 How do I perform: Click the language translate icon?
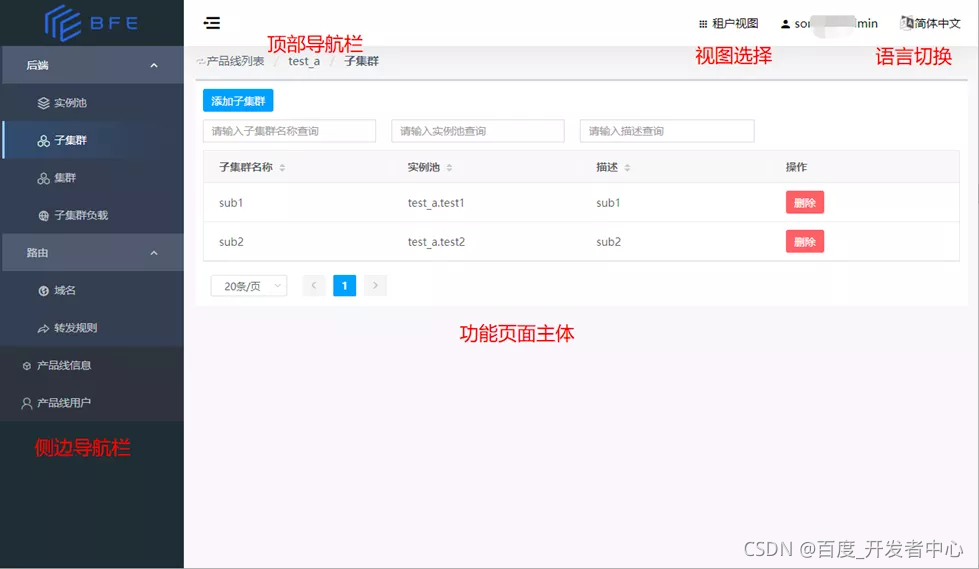pyautogui.click(x=906, y=23)
